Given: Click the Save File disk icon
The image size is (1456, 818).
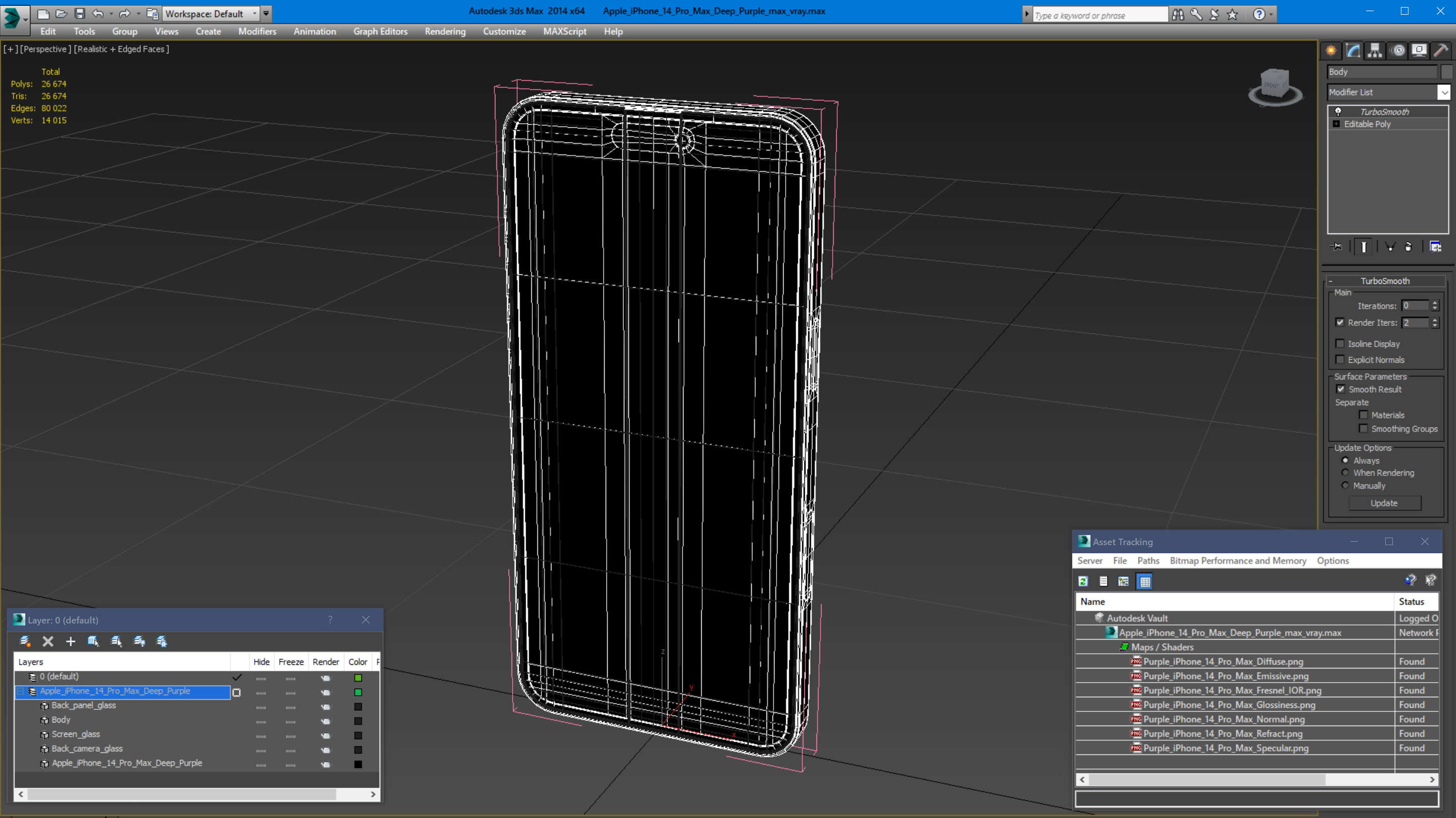Looking at the screenshot, I should tap(80, 14).
